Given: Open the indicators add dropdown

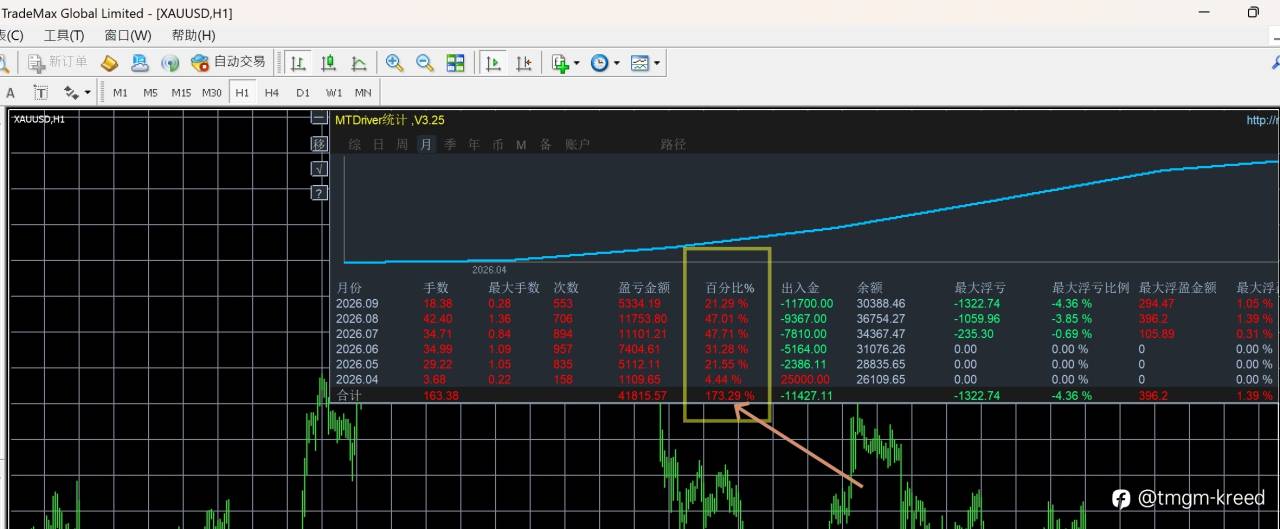Looking at the screenshot, I should (566, 63).
